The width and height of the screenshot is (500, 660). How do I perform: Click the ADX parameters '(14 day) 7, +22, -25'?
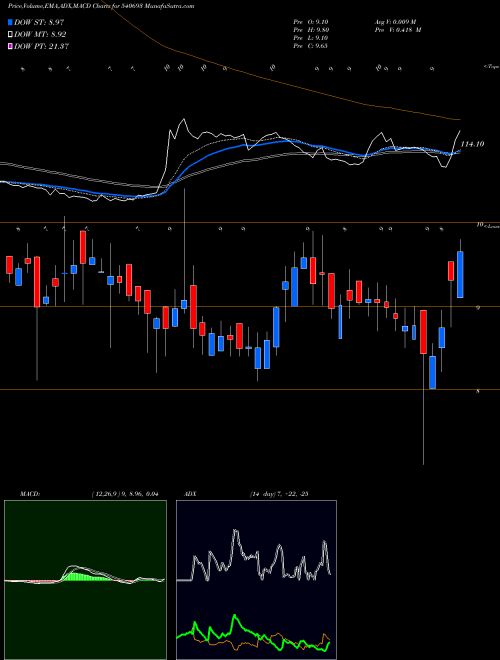point(279,494)
